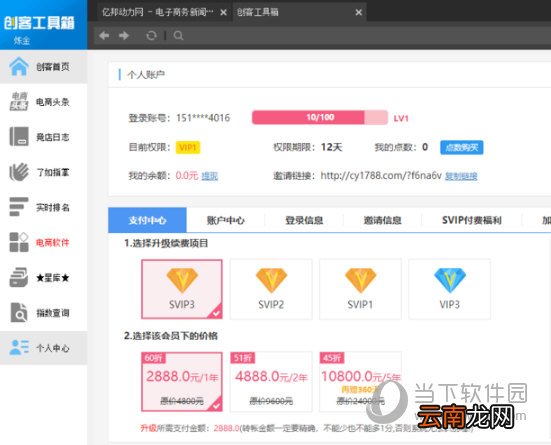This screenshot has height=445, width=551.
Task: Open the 个人中心 user icon
Action: 19,348
